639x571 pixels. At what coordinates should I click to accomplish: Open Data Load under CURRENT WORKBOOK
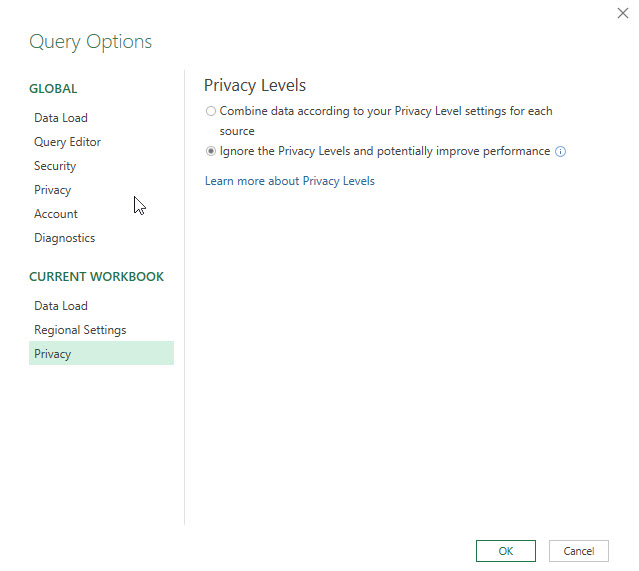click(x=61, y=306)
